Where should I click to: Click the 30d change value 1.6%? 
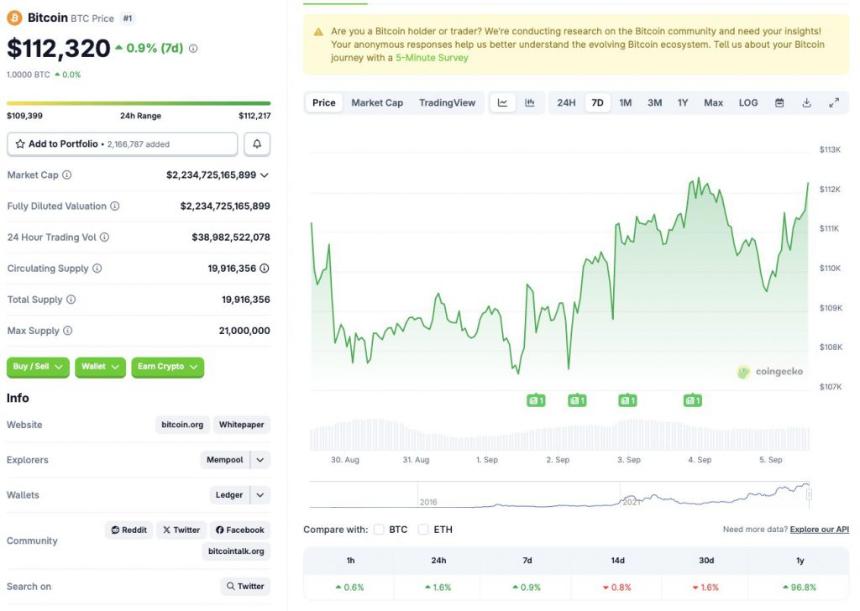pos(706,587)
